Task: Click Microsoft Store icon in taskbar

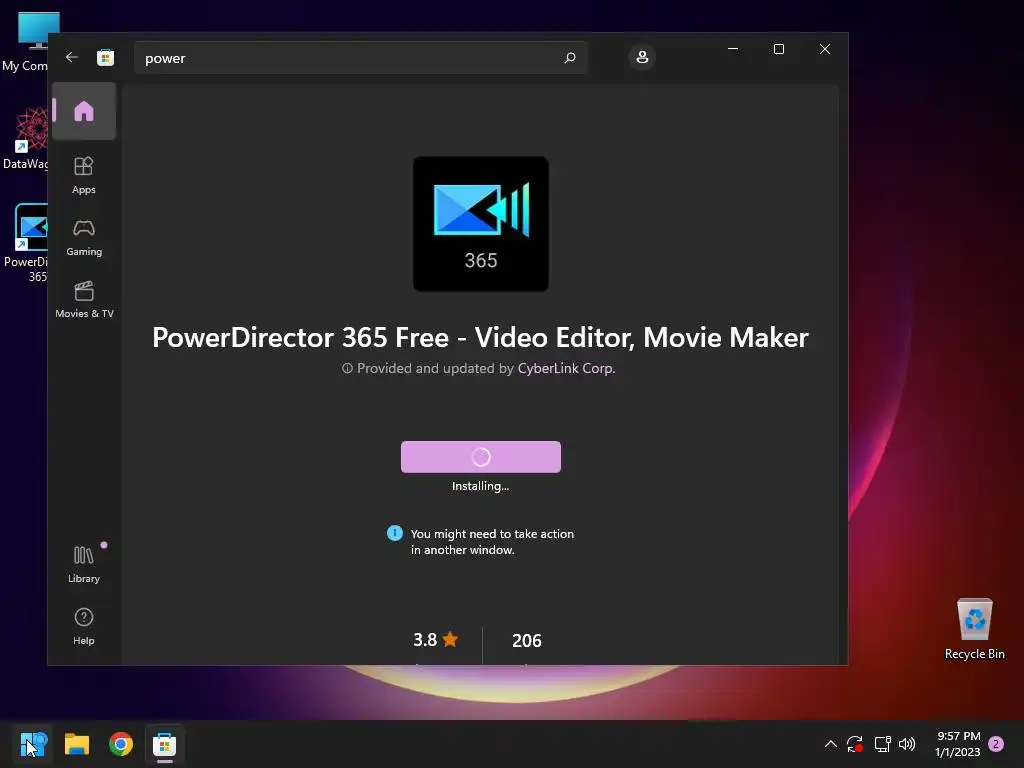Action: (165, 744)
